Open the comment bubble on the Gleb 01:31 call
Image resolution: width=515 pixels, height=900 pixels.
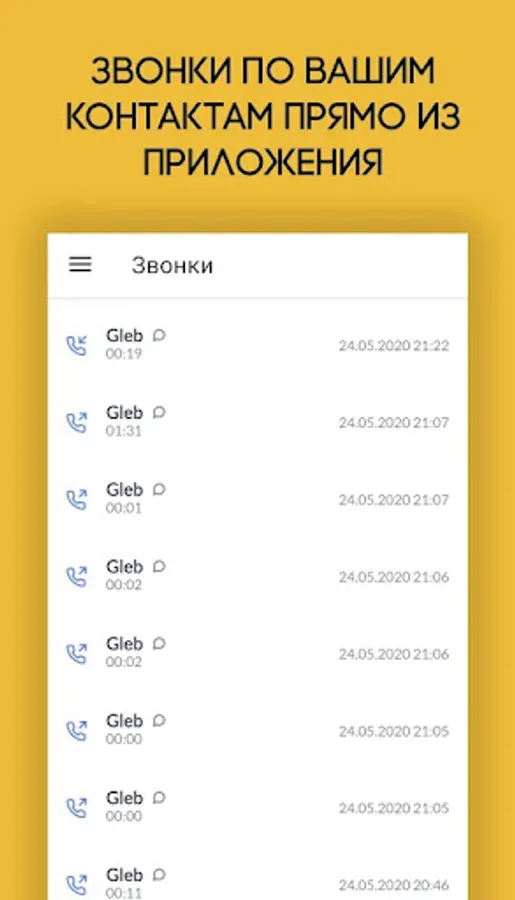(x=159, y=412)
